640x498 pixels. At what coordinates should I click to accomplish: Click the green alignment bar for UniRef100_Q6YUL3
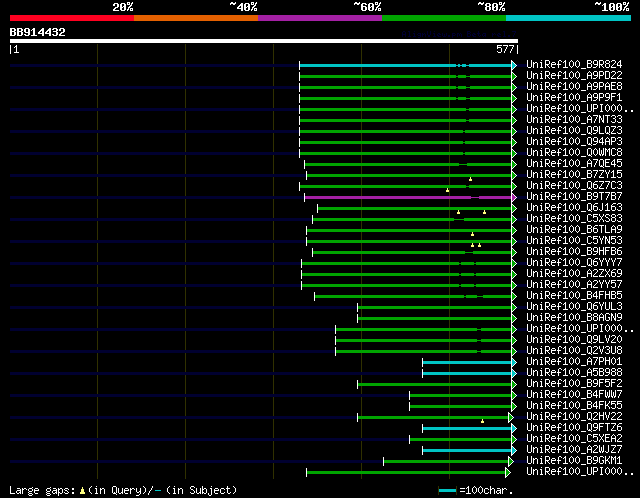(434, 307)
